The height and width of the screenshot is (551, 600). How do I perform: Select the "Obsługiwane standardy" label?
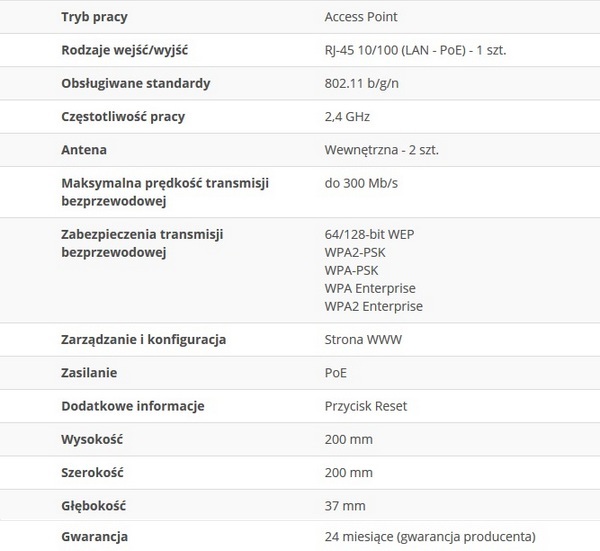(135, 84)
